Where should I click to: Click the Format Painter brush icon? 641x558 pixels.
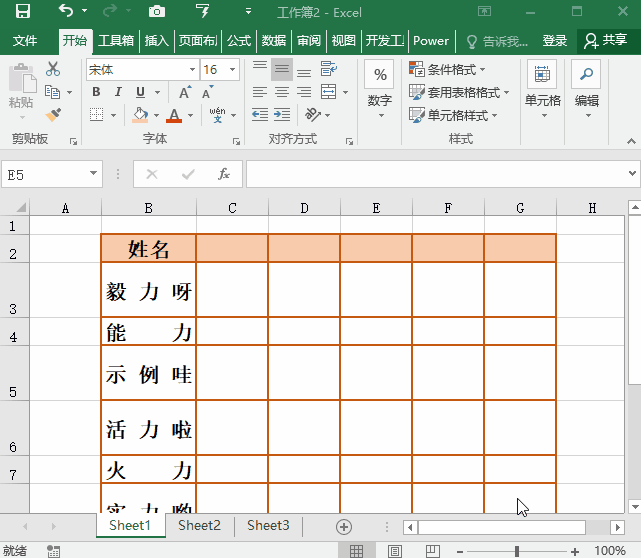click(x=53, y=115)
